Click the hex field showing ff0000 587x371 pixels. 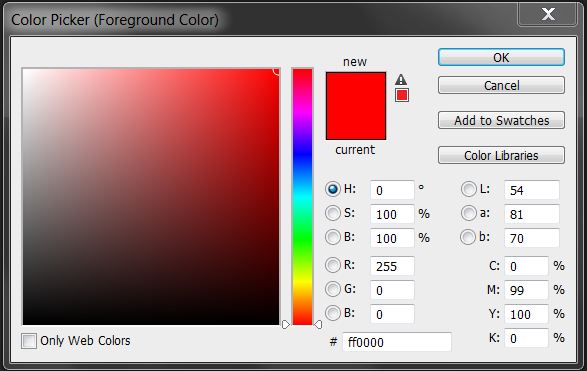pyautogui.click(x=397, y=342)
